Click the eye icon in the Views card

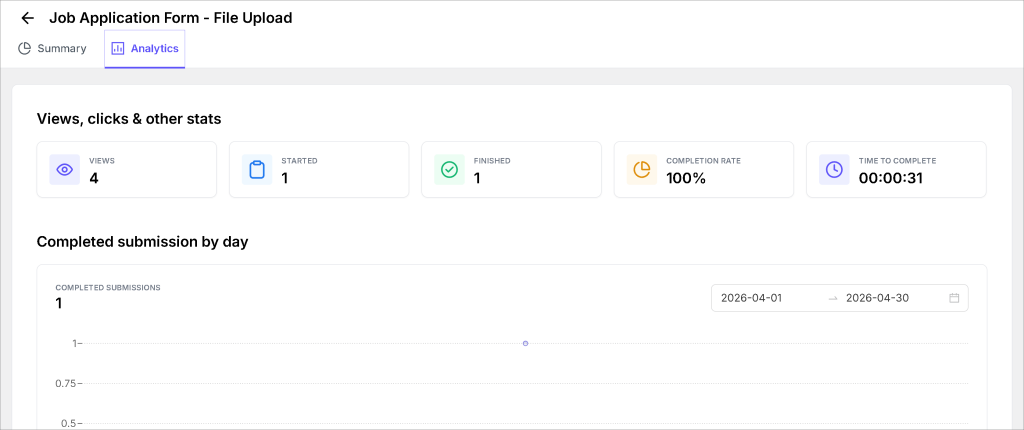(x=65, y=170)
